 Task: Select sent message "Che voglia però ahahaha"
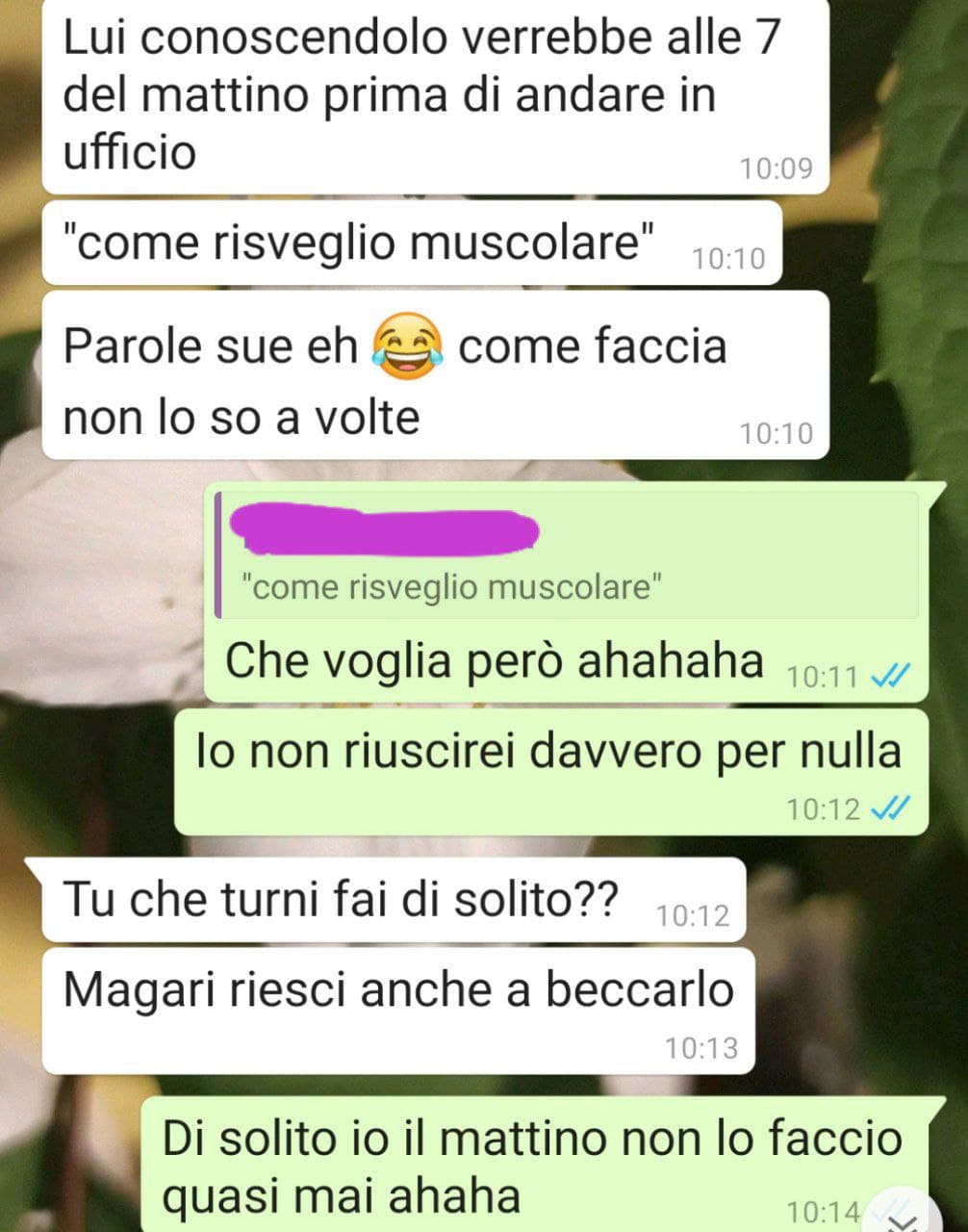point(566,593)
